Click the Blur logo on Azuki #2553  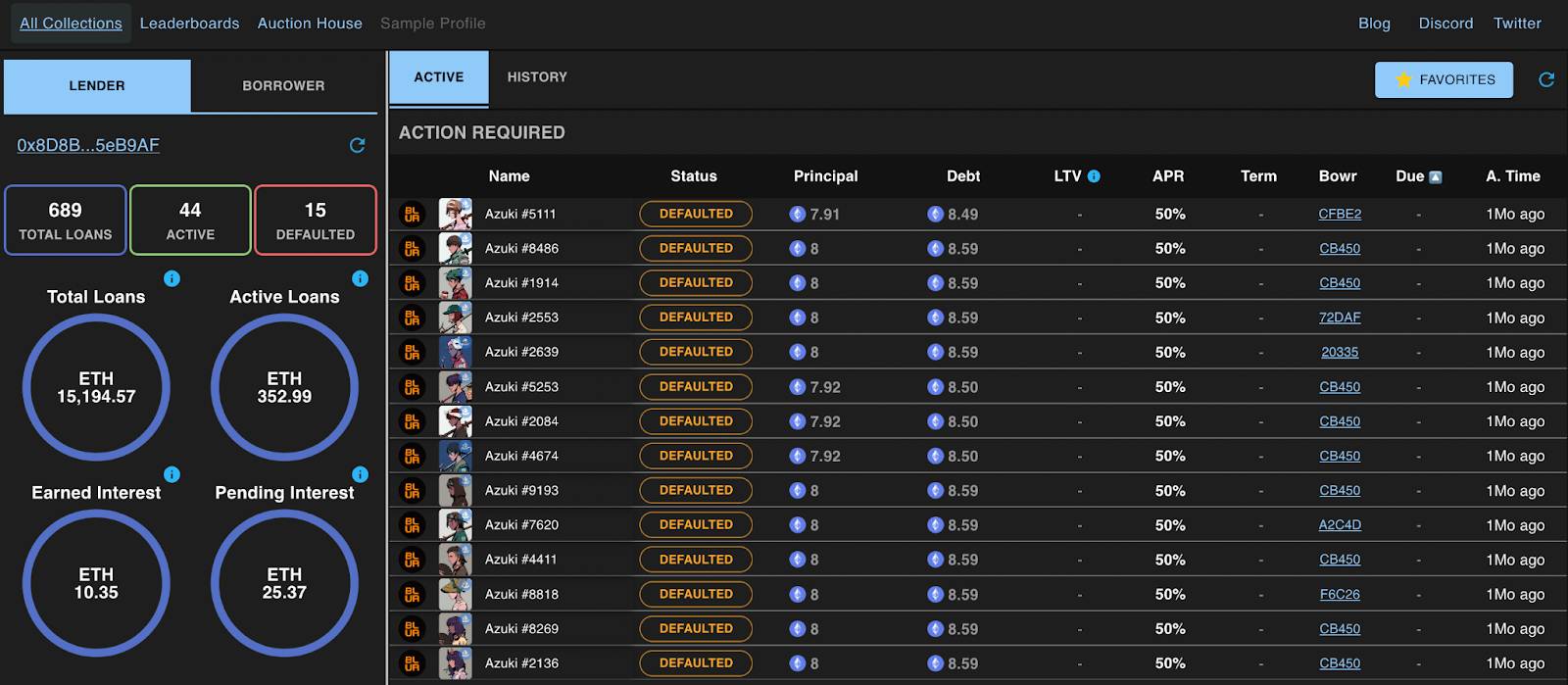pos(413,318)
